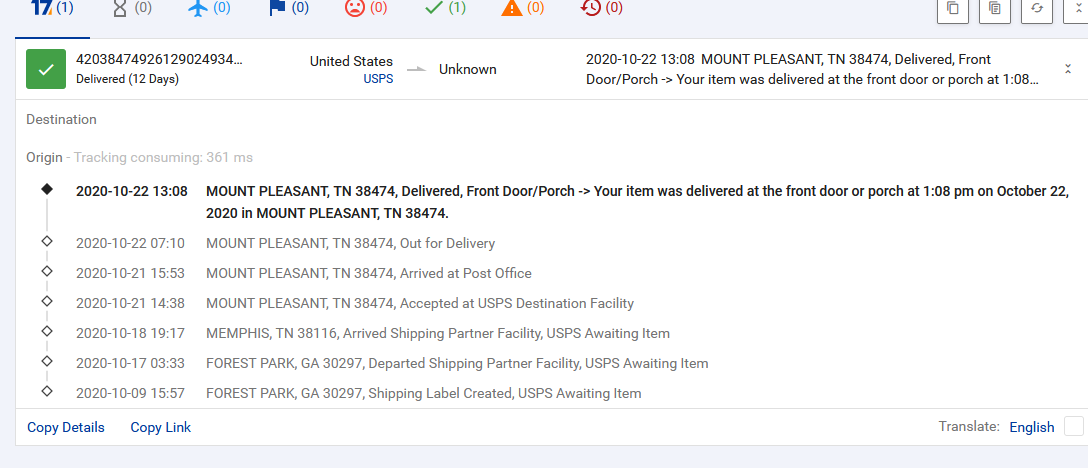
Task: Switch to the airplane In Transit tab
Action: (210, 9)
